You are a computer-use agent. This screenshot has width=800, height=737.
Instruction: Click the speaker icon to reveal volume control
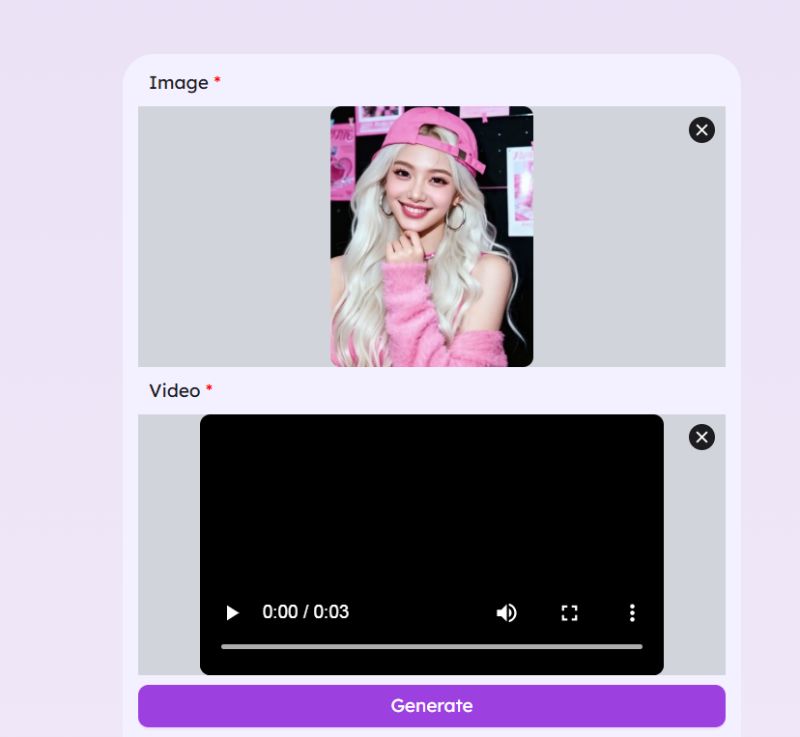[506, 612]
